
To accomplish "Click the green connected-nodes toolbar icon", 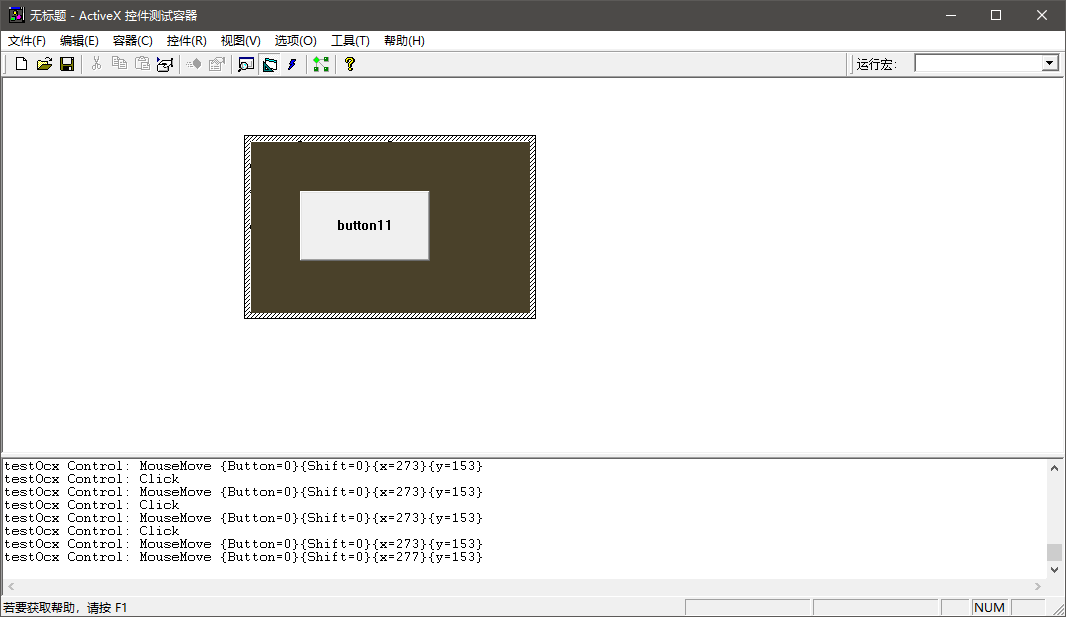I will [320, 64].
